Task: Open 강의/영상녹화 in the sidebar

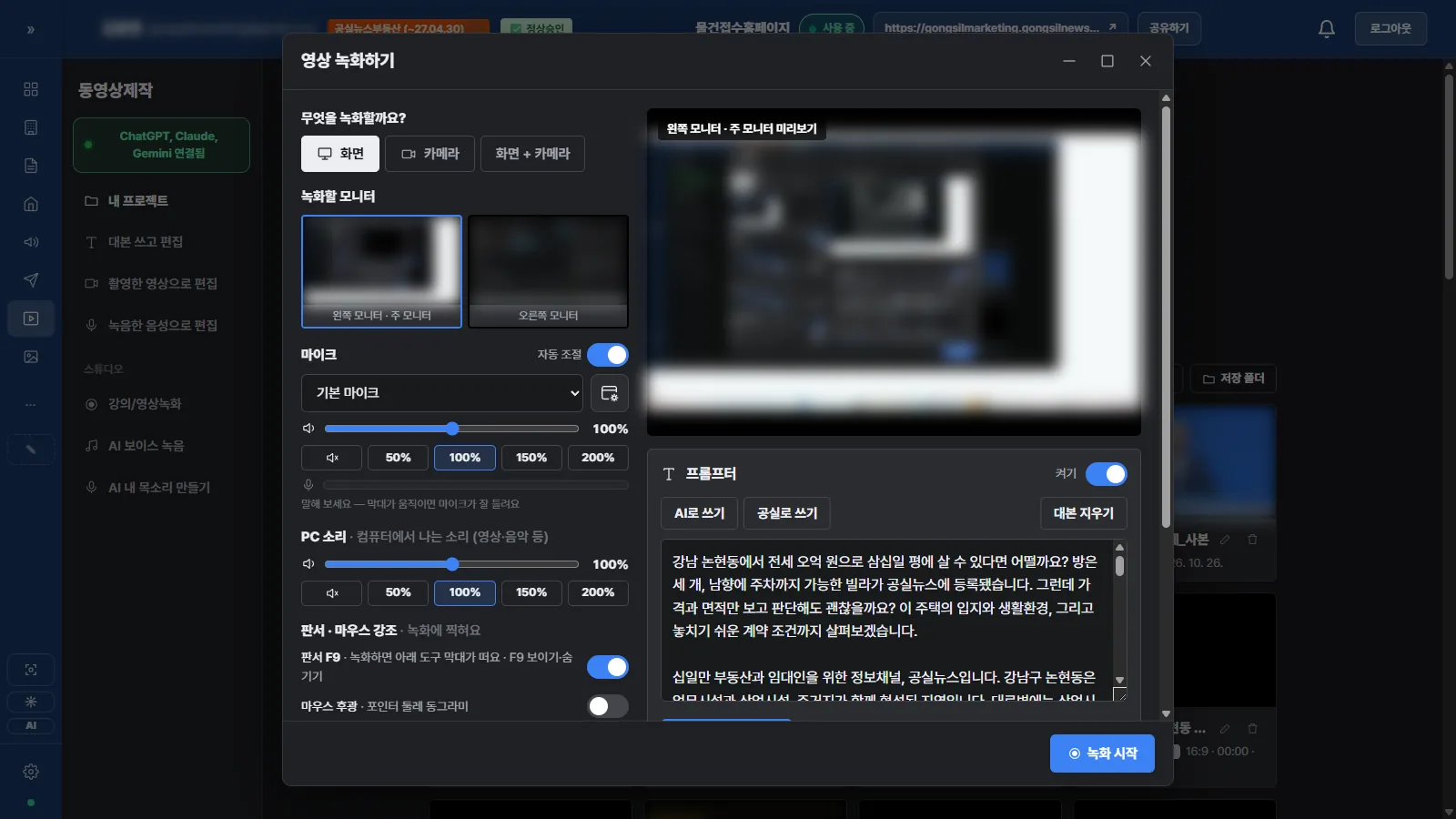Action: (145, 404)
